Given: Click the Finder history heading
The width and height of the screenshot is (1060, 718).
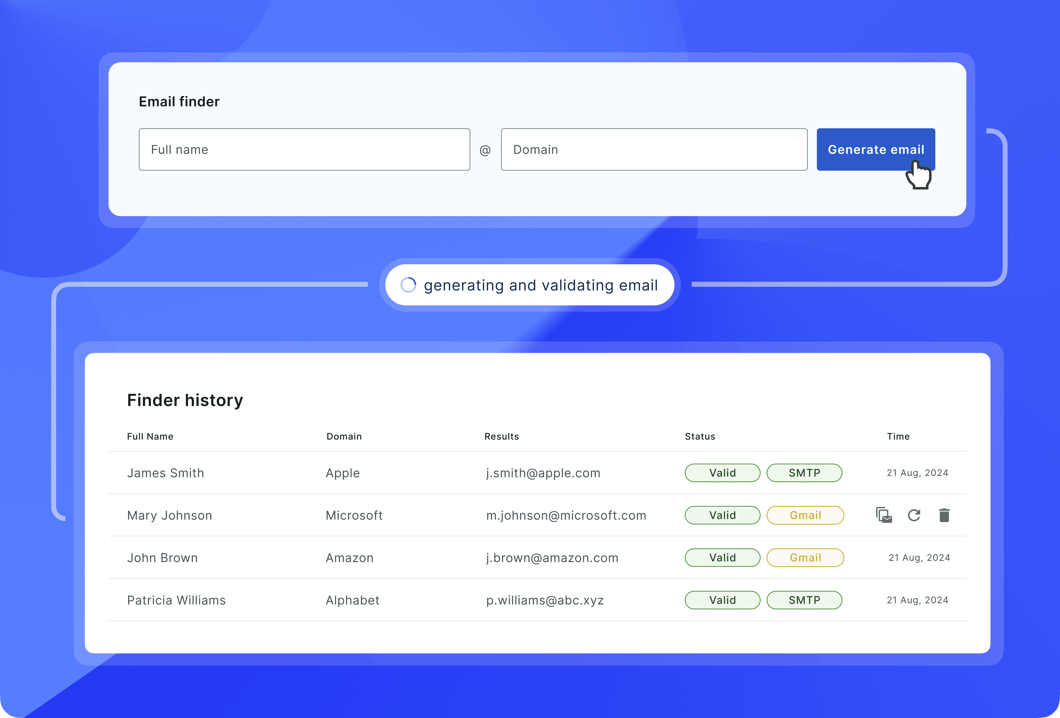Looking at the screenshot, I should 185,400.
